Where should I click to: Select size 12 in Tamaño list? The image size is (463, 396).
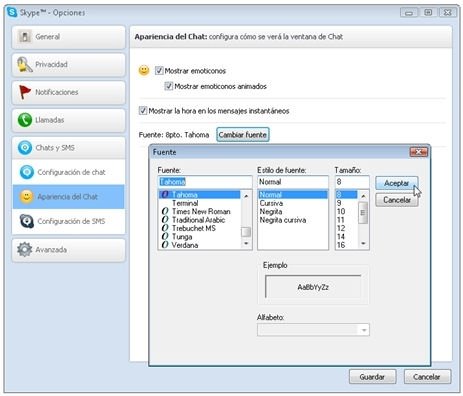point(347,228)
